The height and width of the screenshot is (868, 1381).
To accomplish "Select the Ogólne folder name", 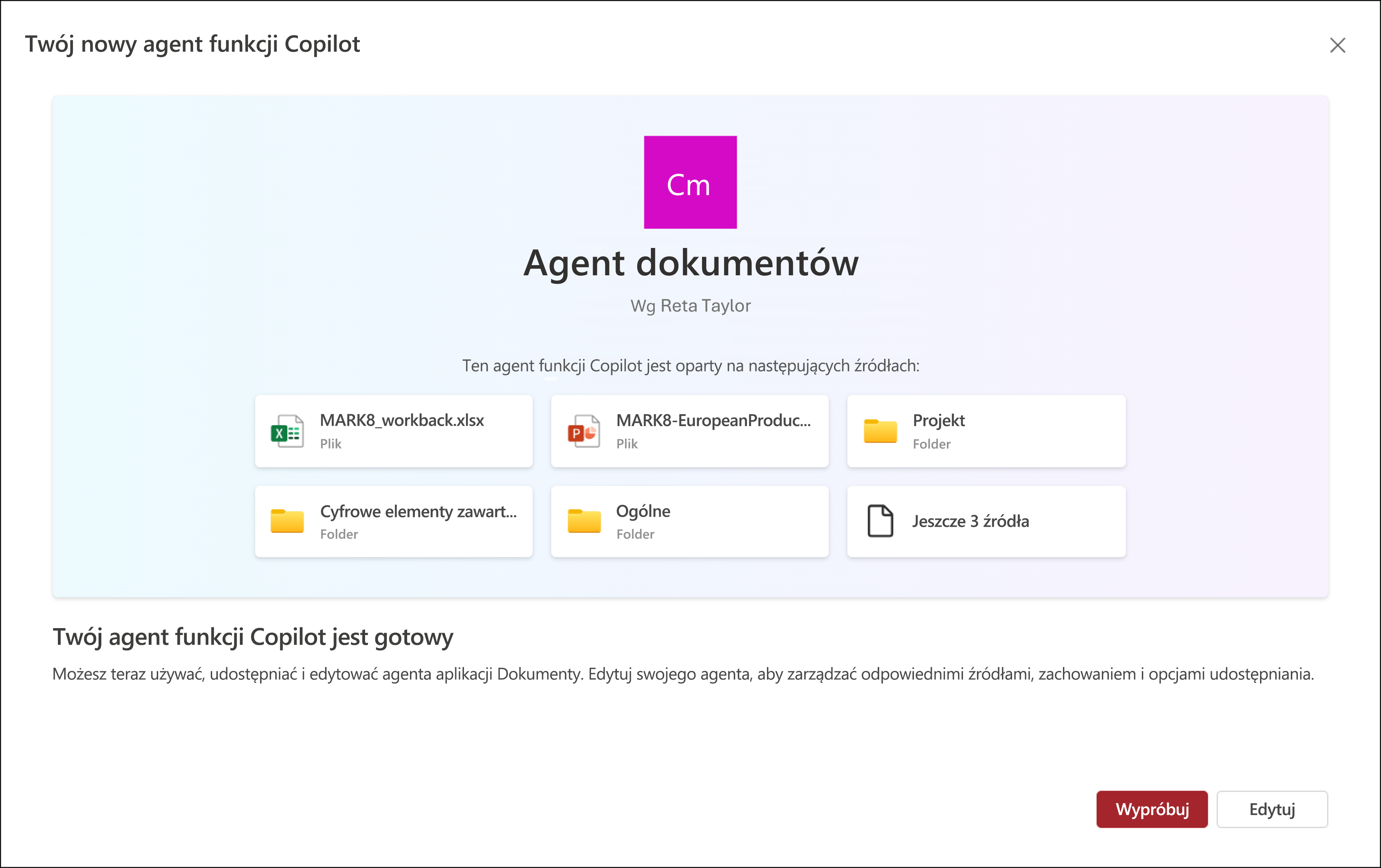I will coord(643,511).
